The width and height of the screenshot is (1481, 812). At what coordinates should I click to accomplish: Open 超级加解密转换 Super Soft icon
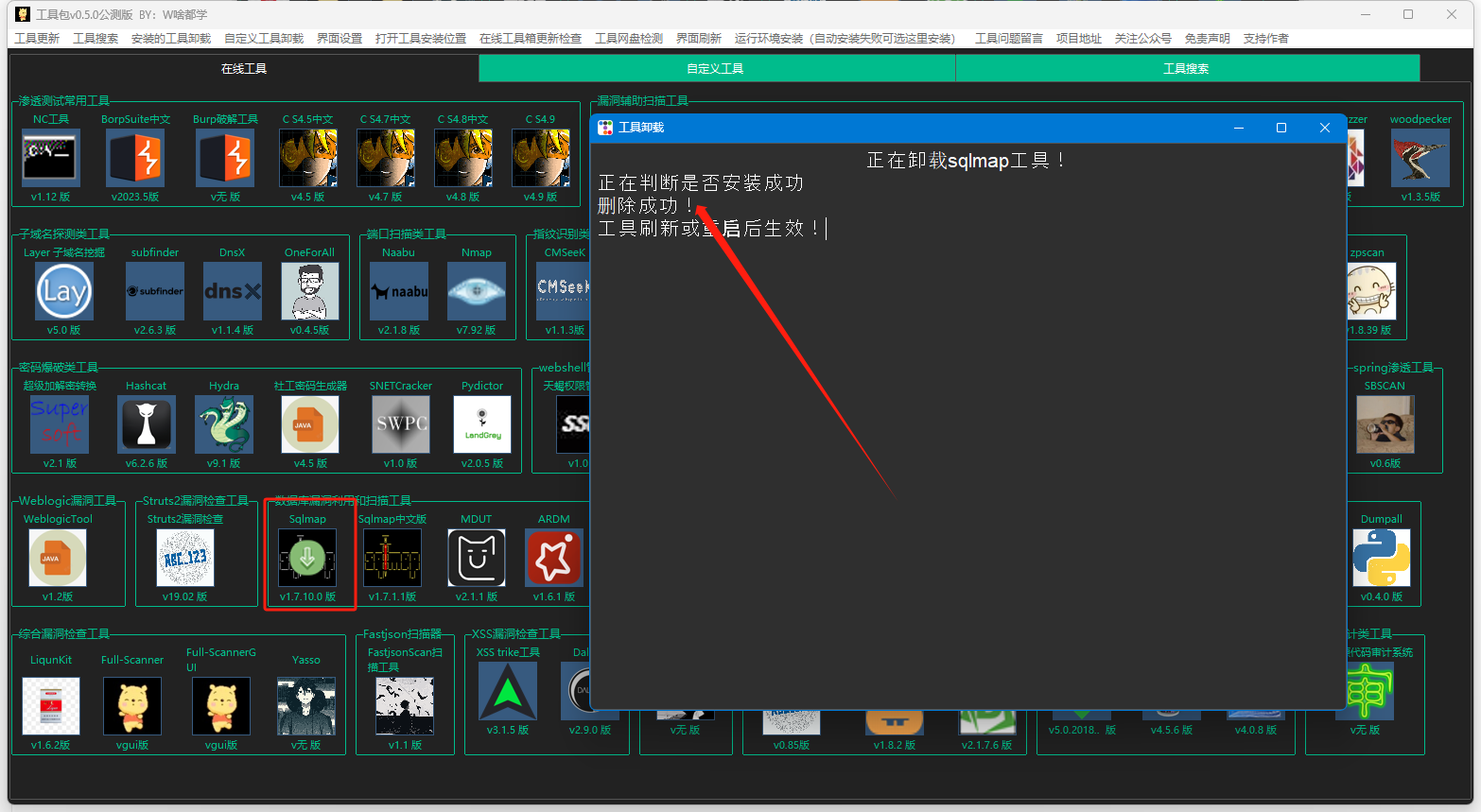tap(60, 424)
